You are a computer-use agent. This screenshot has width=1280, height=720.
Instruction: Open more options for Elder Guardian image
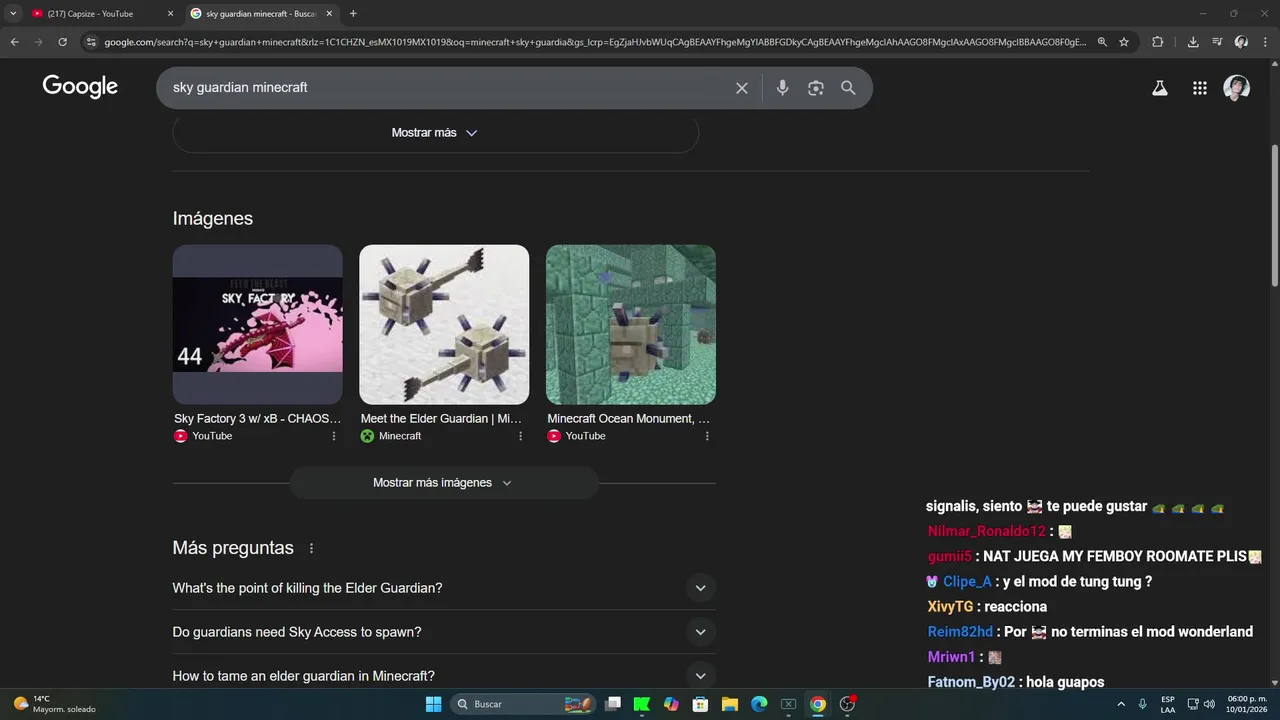click(520, 436)
